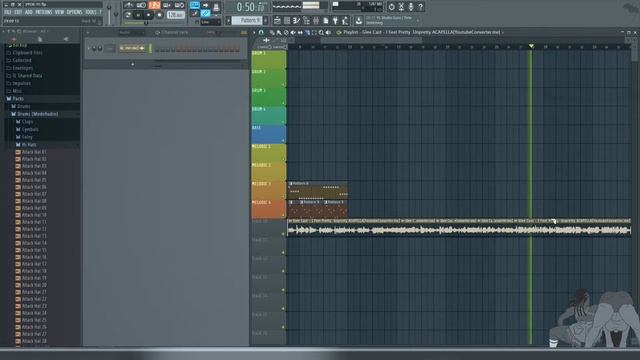Click the channel name button in channel rack
This screenshot has width=640, height=360.
coord(132,48)
